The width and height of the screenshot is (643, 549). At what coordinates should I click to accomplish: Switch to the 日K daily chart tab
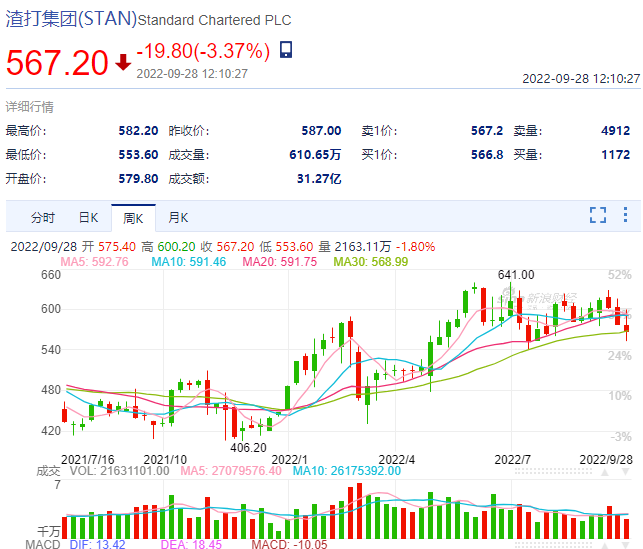point(89,217)
